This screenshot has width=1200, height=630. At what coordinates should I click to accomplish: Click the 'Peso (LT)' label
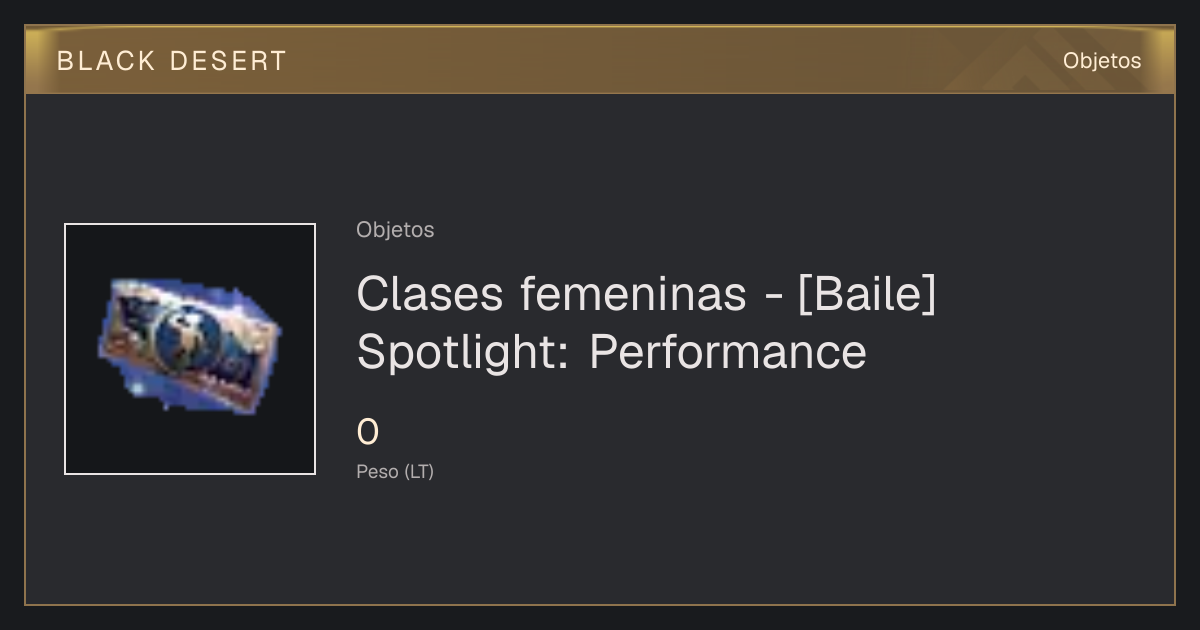(x=395, y=472)
